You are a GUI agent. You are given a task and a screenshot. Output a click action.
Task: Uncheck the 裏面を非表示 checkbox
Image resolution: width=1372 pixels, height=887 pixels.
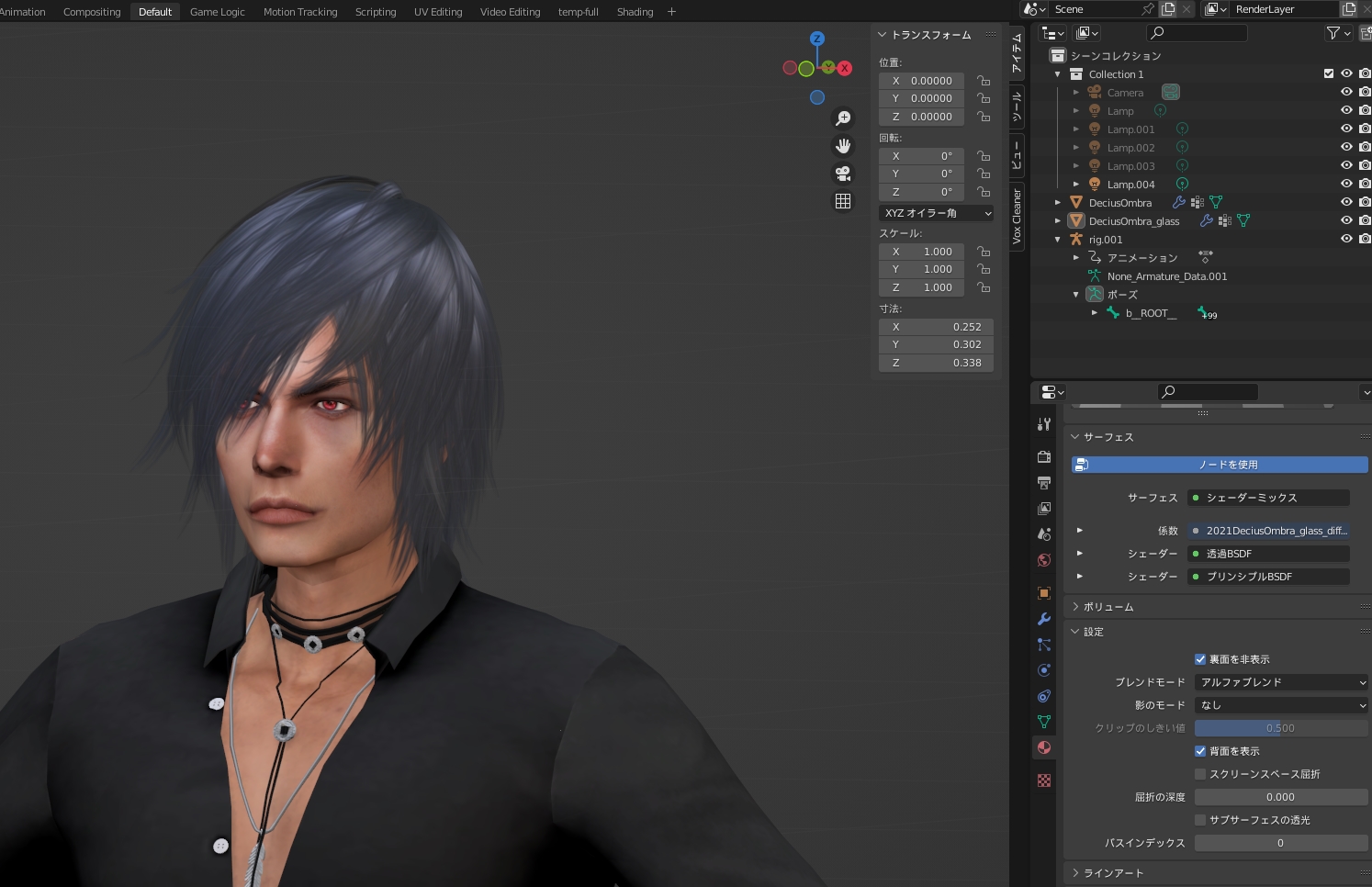1200,659
